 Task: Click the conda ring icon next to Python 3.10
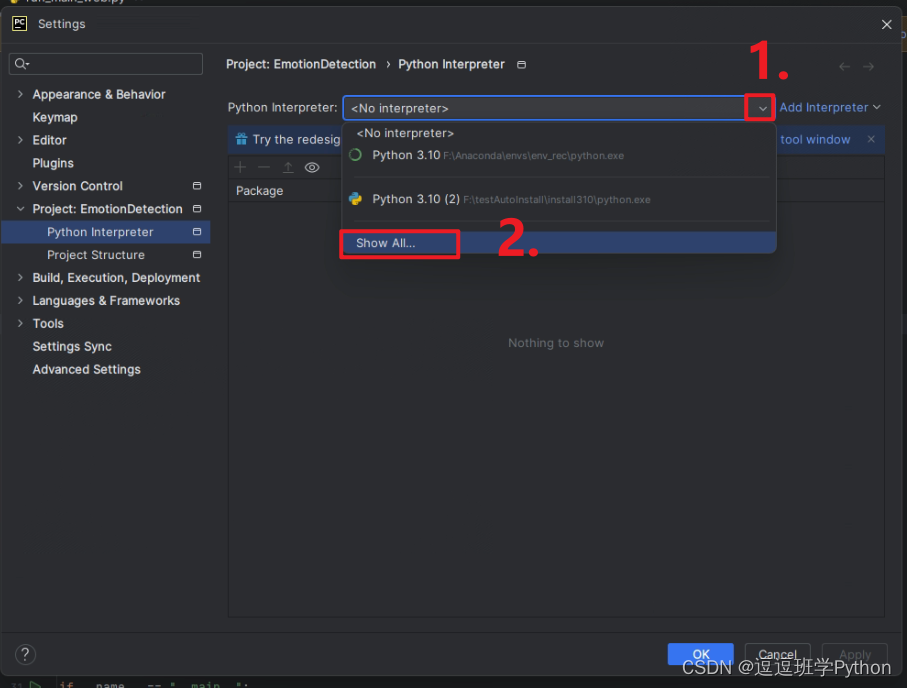point(356,155)
